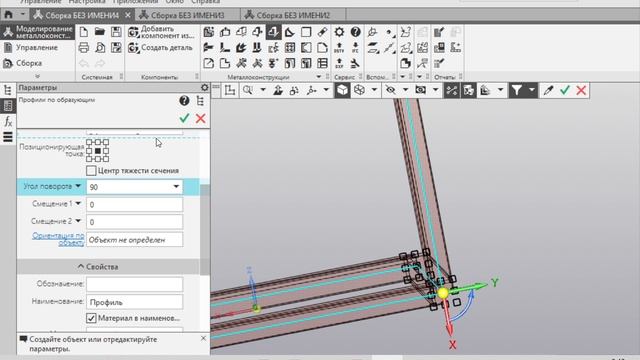Image resolution: width=640 pixels, height=360 pixels.
Task: Open the Параметры panel settings gear
Action: click(204, 87)
